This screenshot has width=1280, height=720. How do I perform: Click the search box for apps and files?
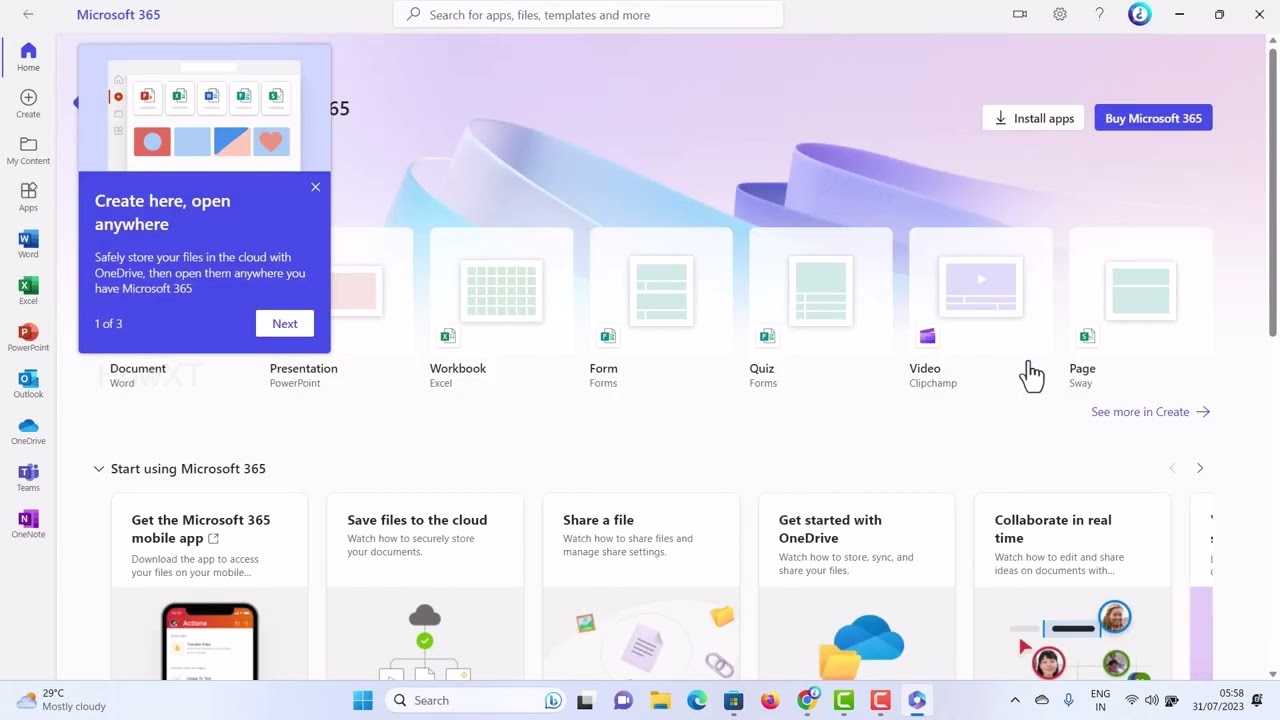[x=588, y=15]
